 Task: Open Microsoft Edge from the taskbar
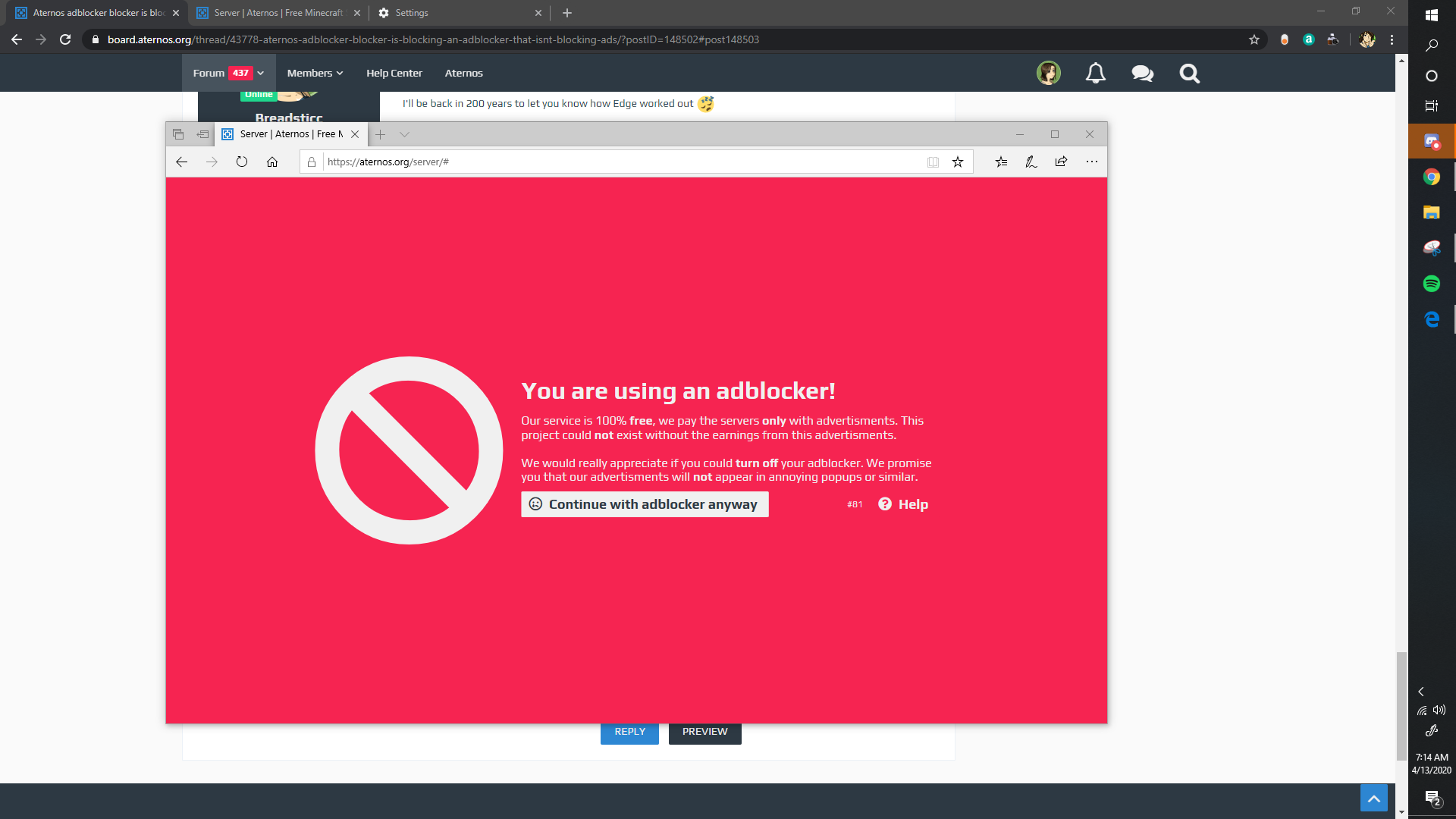pos(1432,319)
